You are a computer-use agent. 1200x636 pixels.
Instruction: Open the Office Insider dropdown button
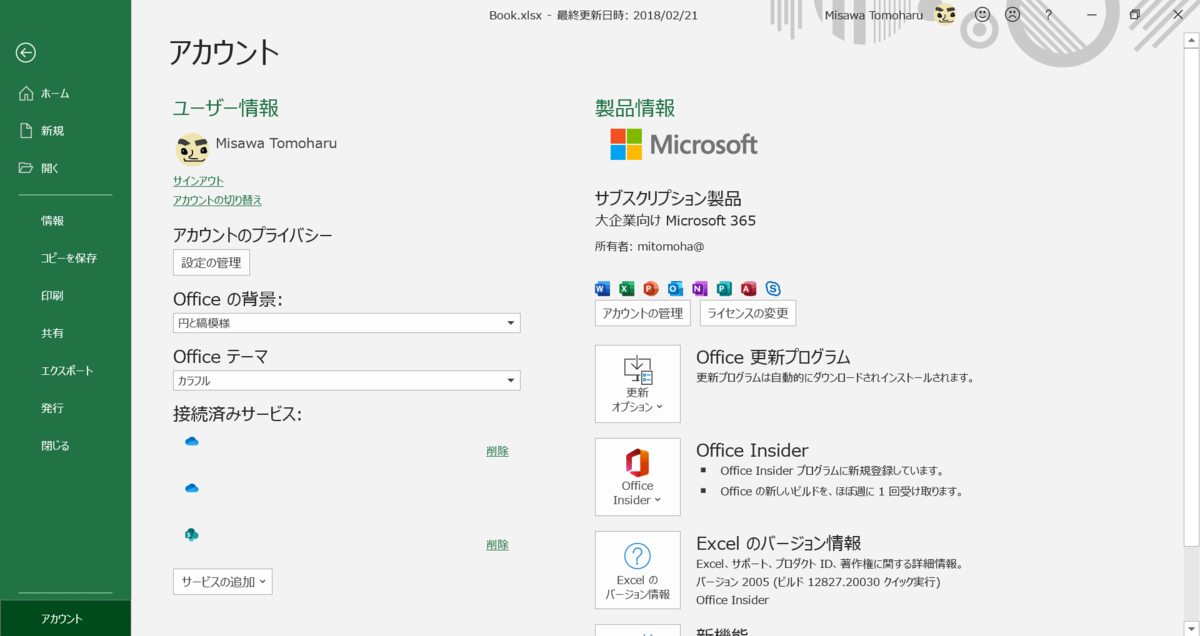point(637,477)
